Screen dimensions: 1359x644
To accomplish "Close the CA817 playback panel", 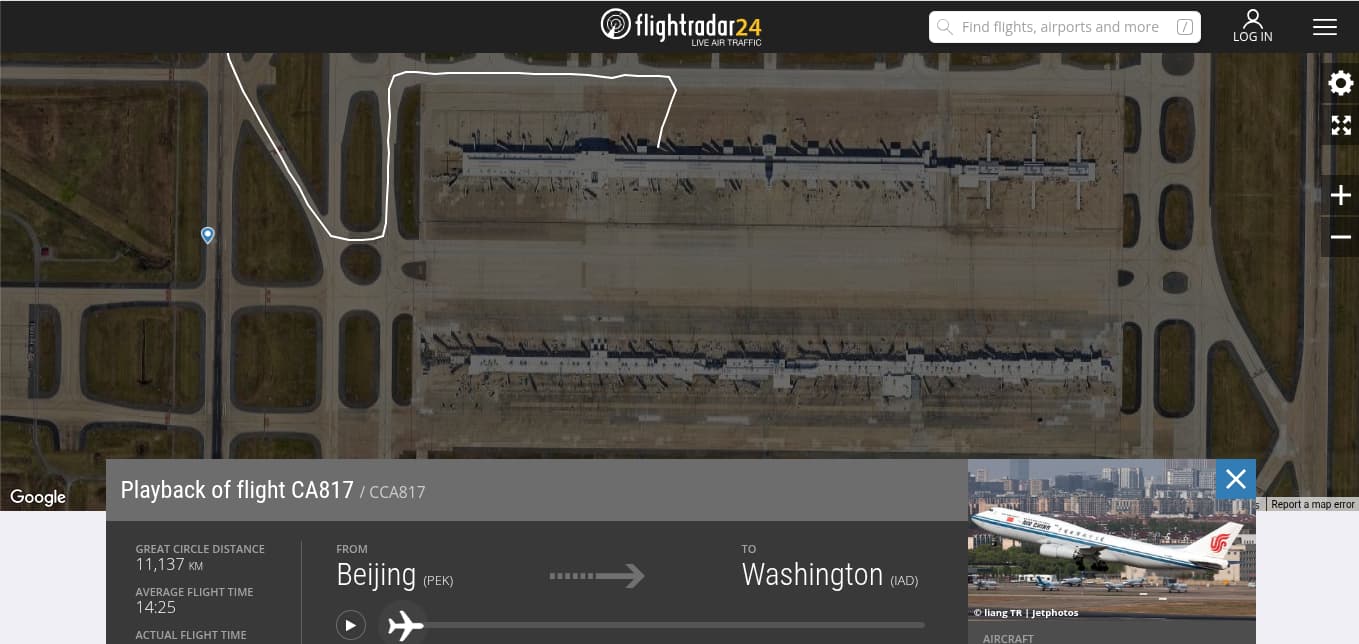I will click(x=1235, y=479).
